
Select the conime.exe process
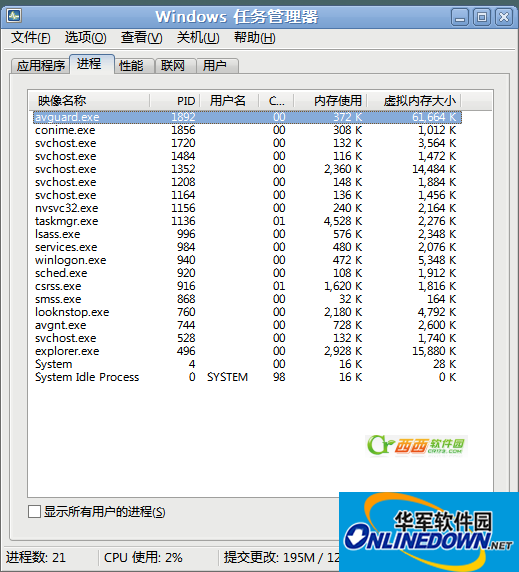(247, 130)
